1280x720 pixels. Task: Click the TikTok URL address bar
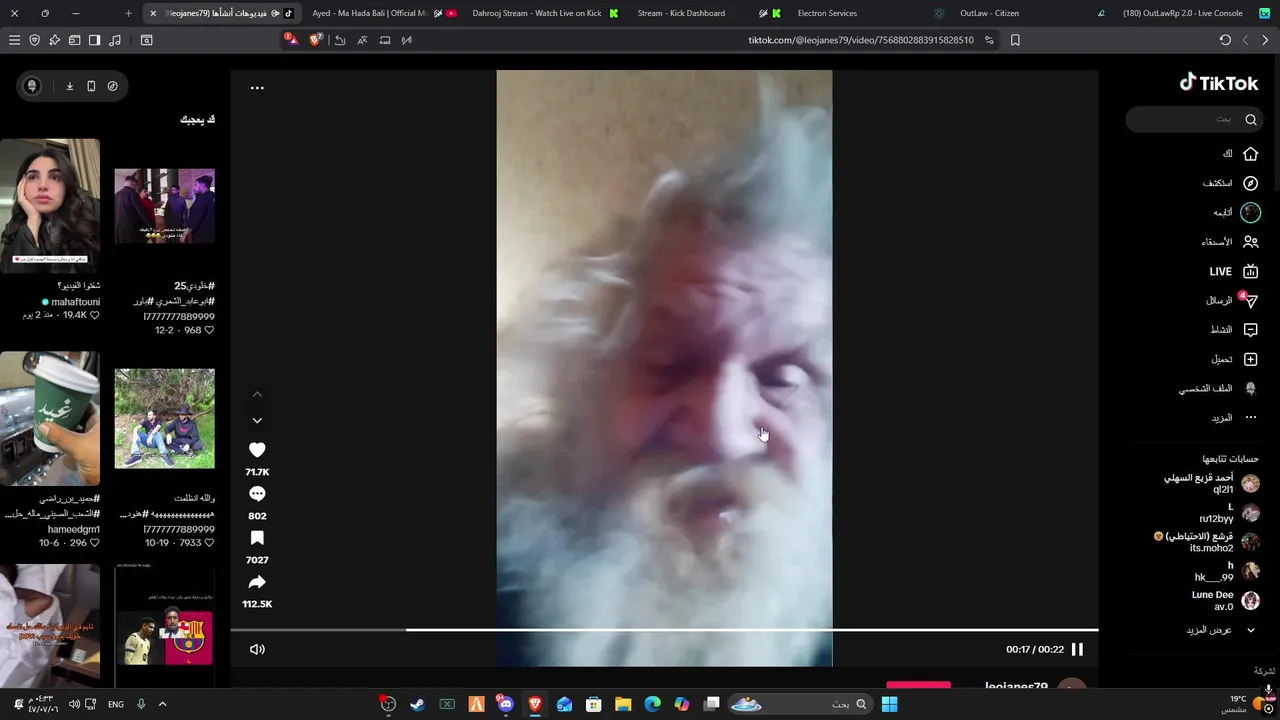pos(860,40)
